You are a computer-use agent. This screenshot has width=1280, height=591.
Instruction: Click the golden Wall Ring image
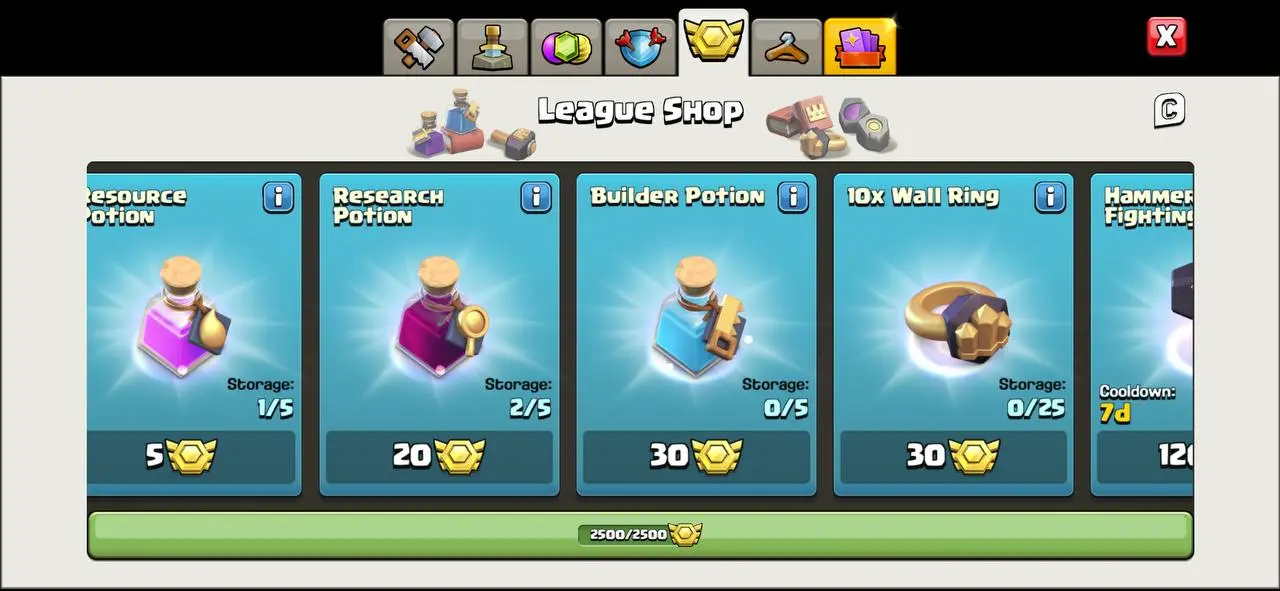pos(958,322)
